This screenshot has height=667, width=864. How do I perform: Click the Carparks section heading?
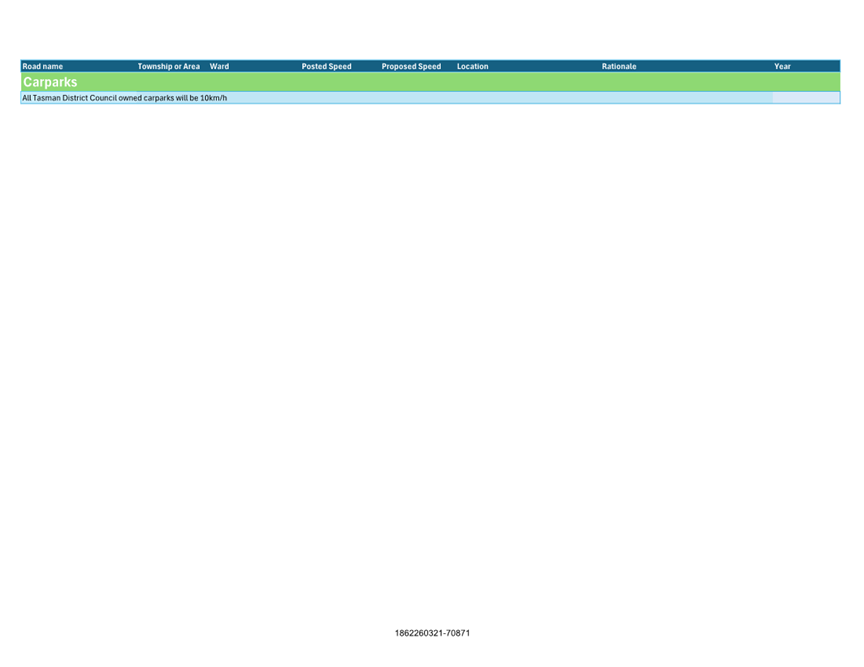point(50,82)
